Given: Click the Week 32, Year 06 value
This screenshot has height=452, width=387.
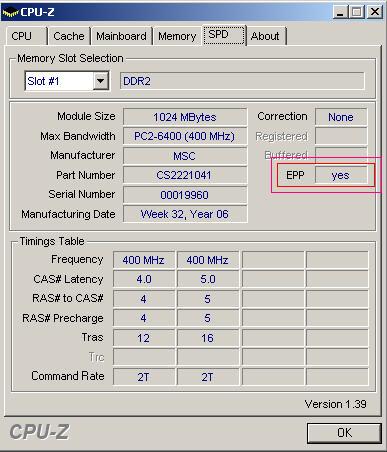Looking at the screenshot, I should click(x=185, y=214).
